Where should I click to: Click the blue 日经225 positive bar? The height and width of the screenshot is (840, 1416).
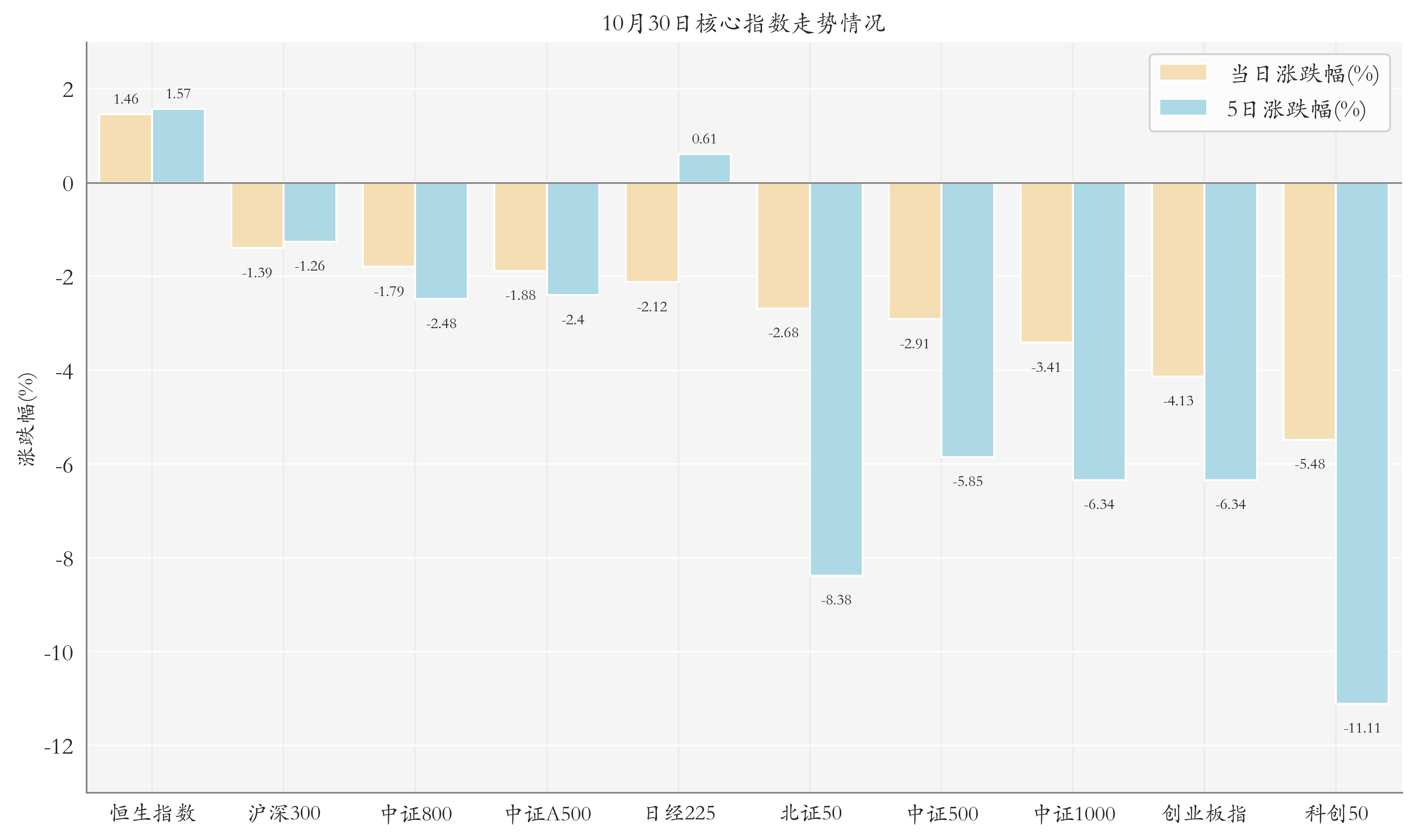coord(704,169)
